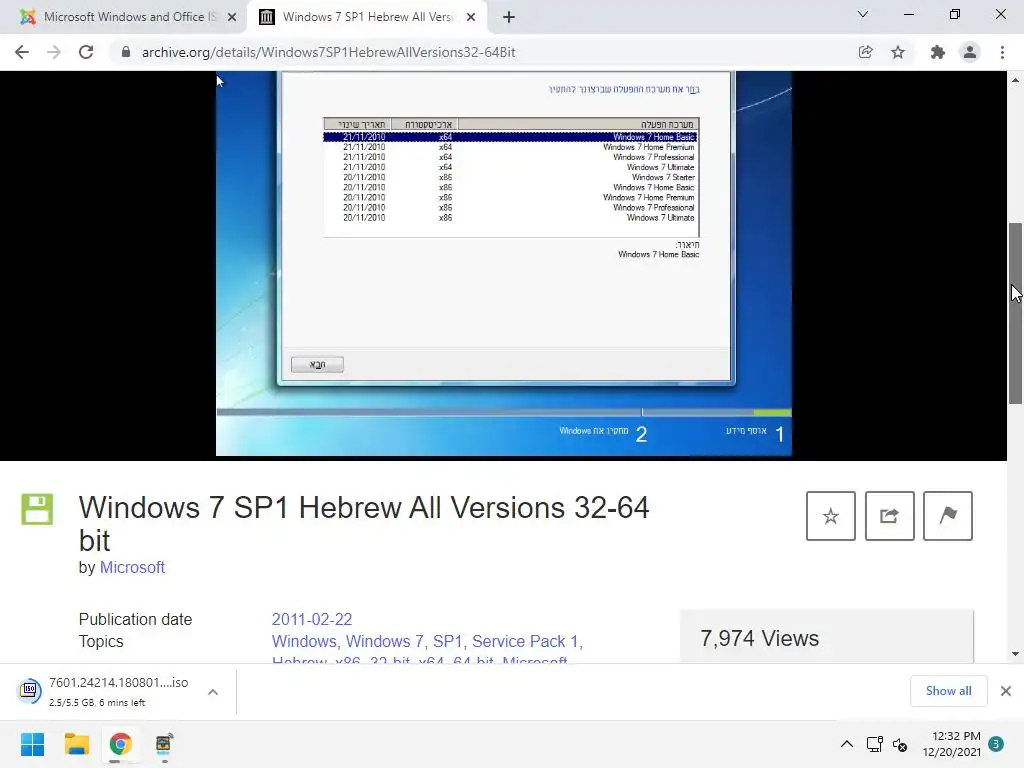Share this page from the address bar
Image resolution: width=1024 pixels, height=768 pixels.
tap(865, 52)
